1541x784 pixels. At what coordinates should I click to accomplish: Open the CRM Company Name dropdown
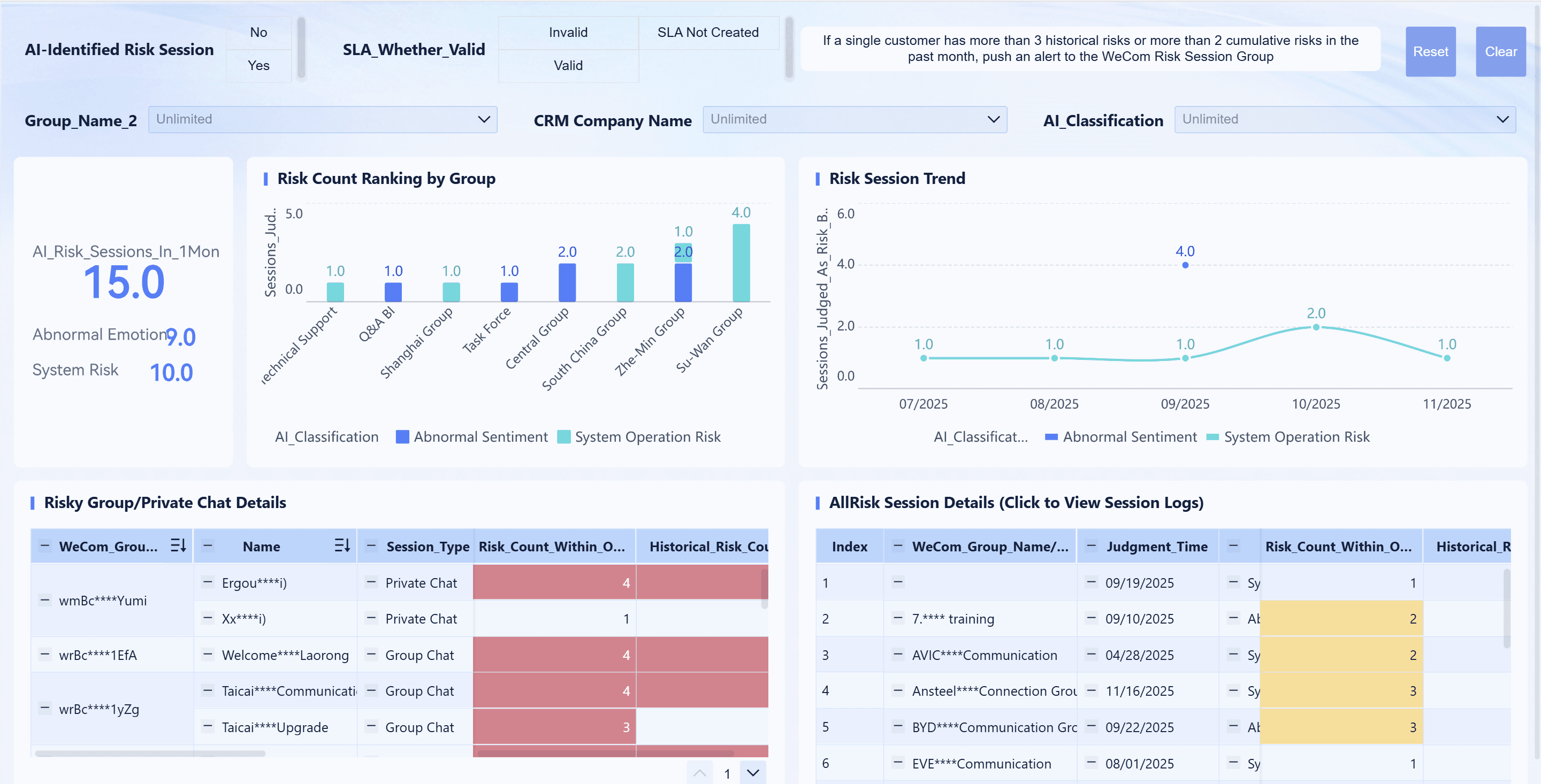[855, 119]
